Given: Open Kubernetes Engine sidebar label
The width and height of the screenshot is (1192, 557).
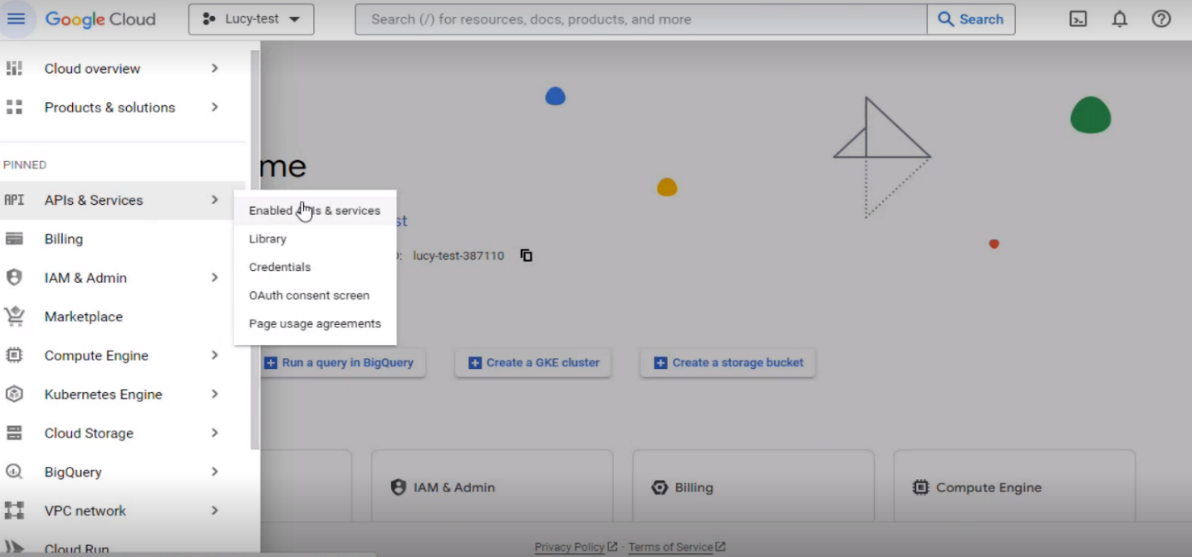Looking at the screenshot, I should tap(103, 394).
